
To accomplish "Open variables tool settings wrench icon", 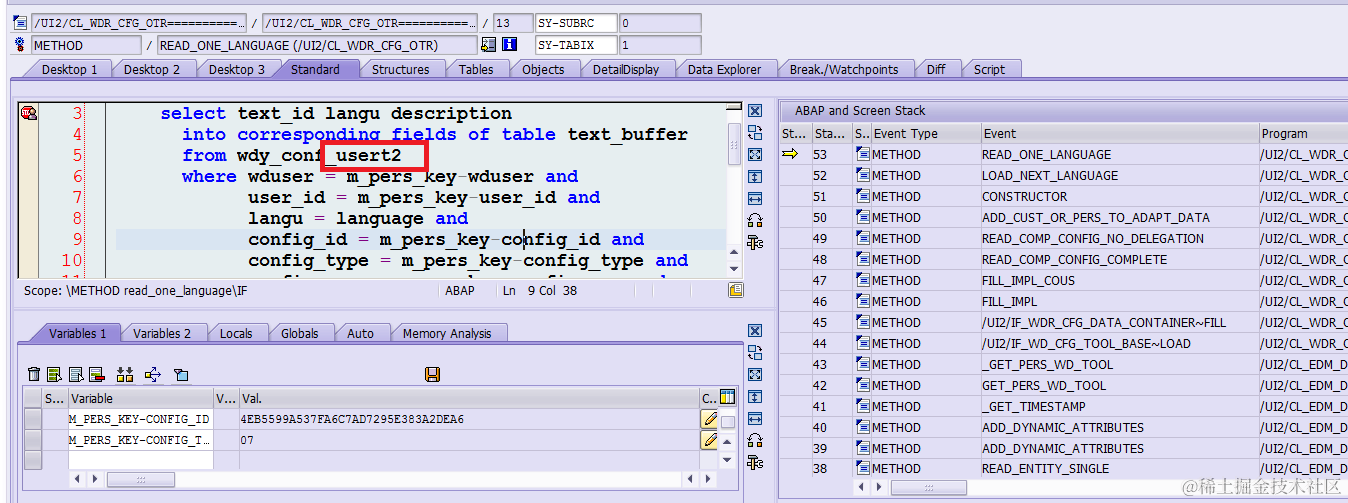I will (755, 463).
